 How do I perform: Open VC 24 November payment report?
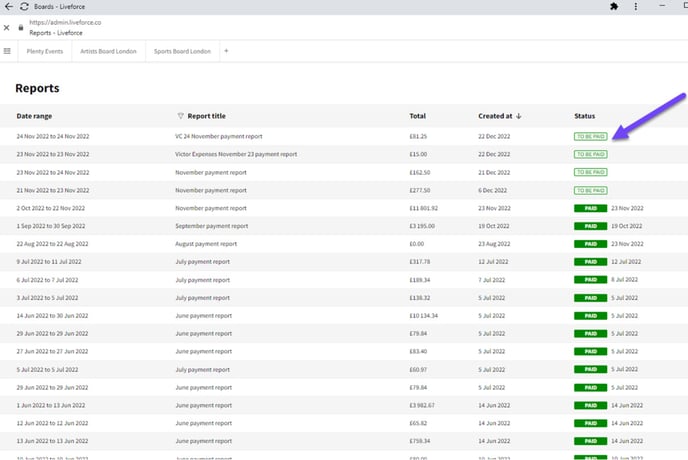219,137
